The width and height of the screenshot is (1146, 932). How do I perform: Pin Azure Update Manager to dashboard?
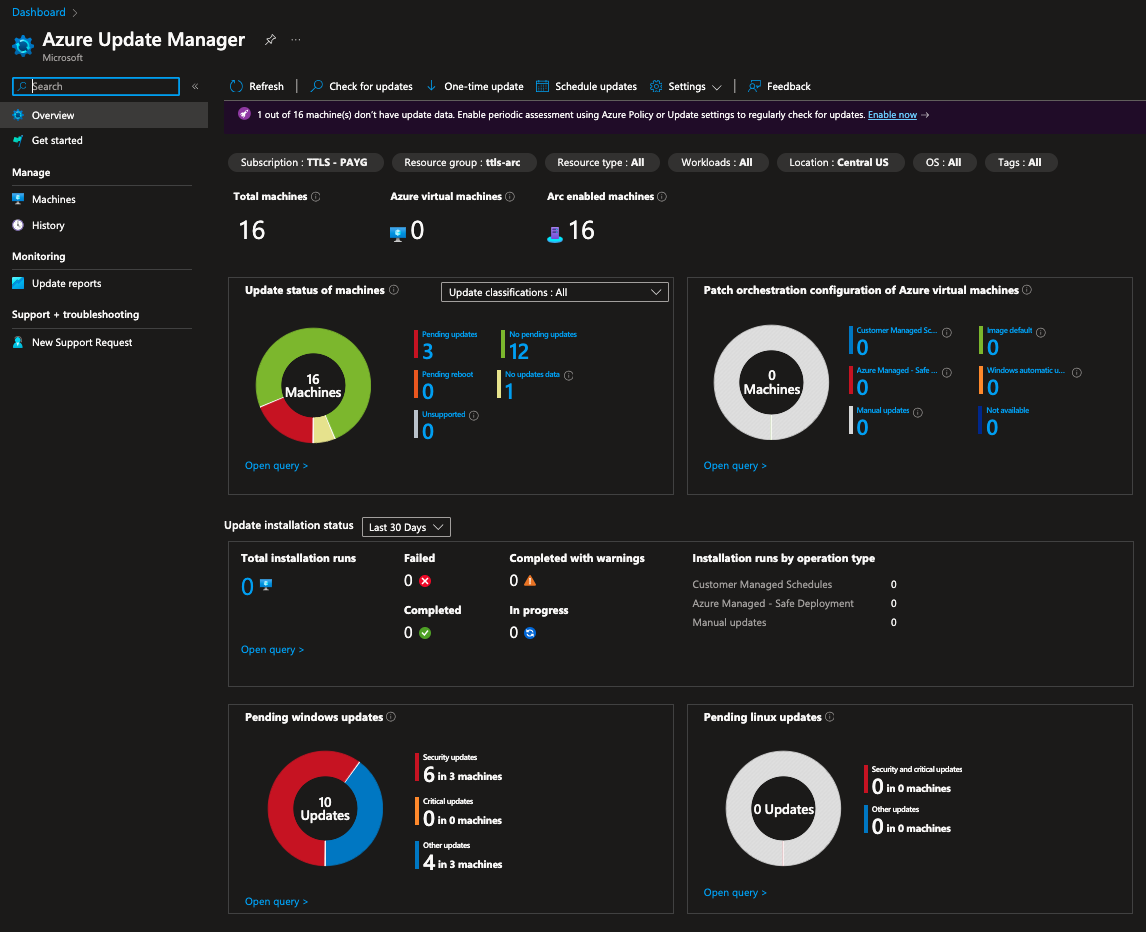point(270,39)
